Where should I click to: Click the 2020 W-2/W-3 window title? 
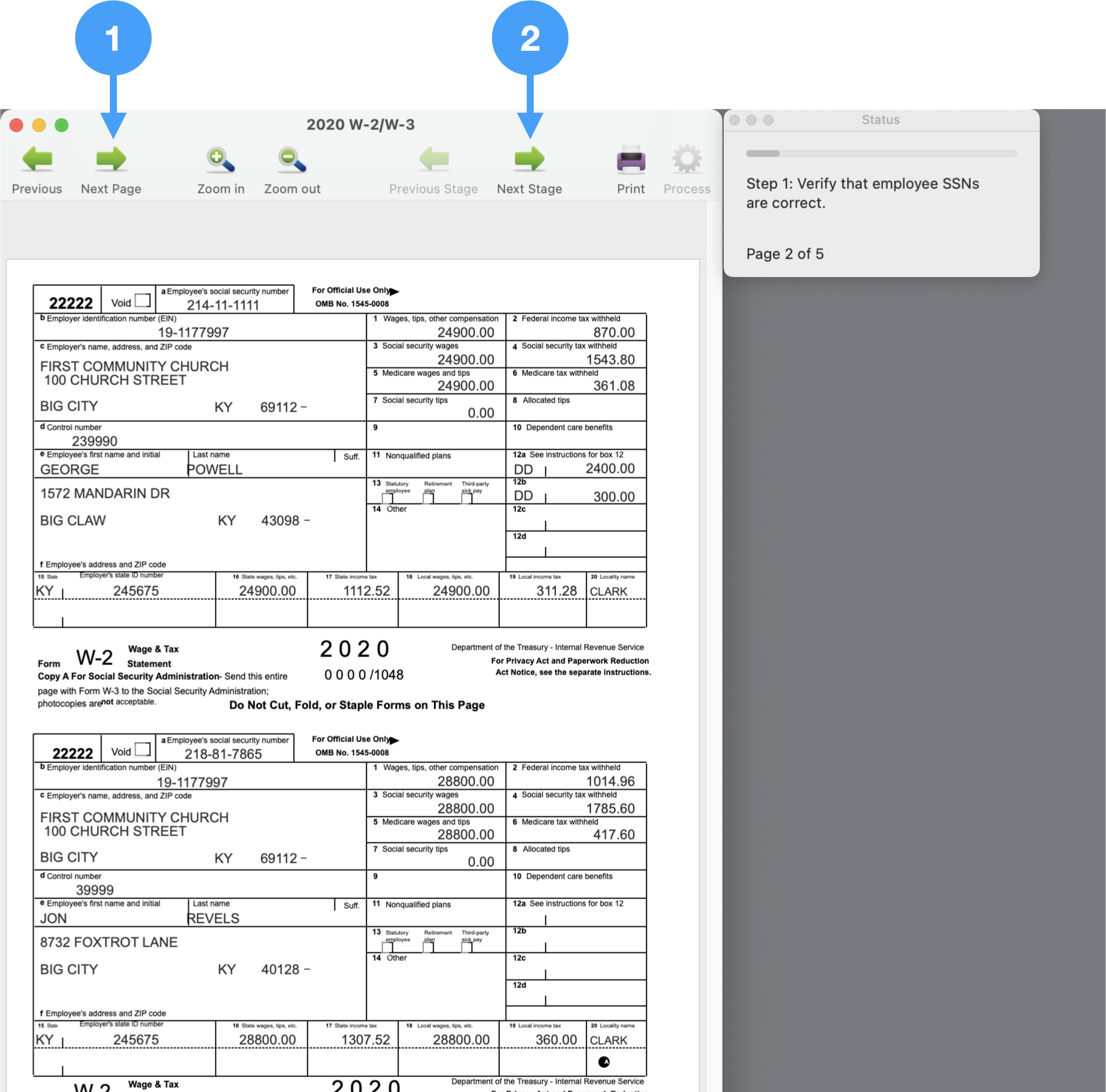[x=360, y=125]
